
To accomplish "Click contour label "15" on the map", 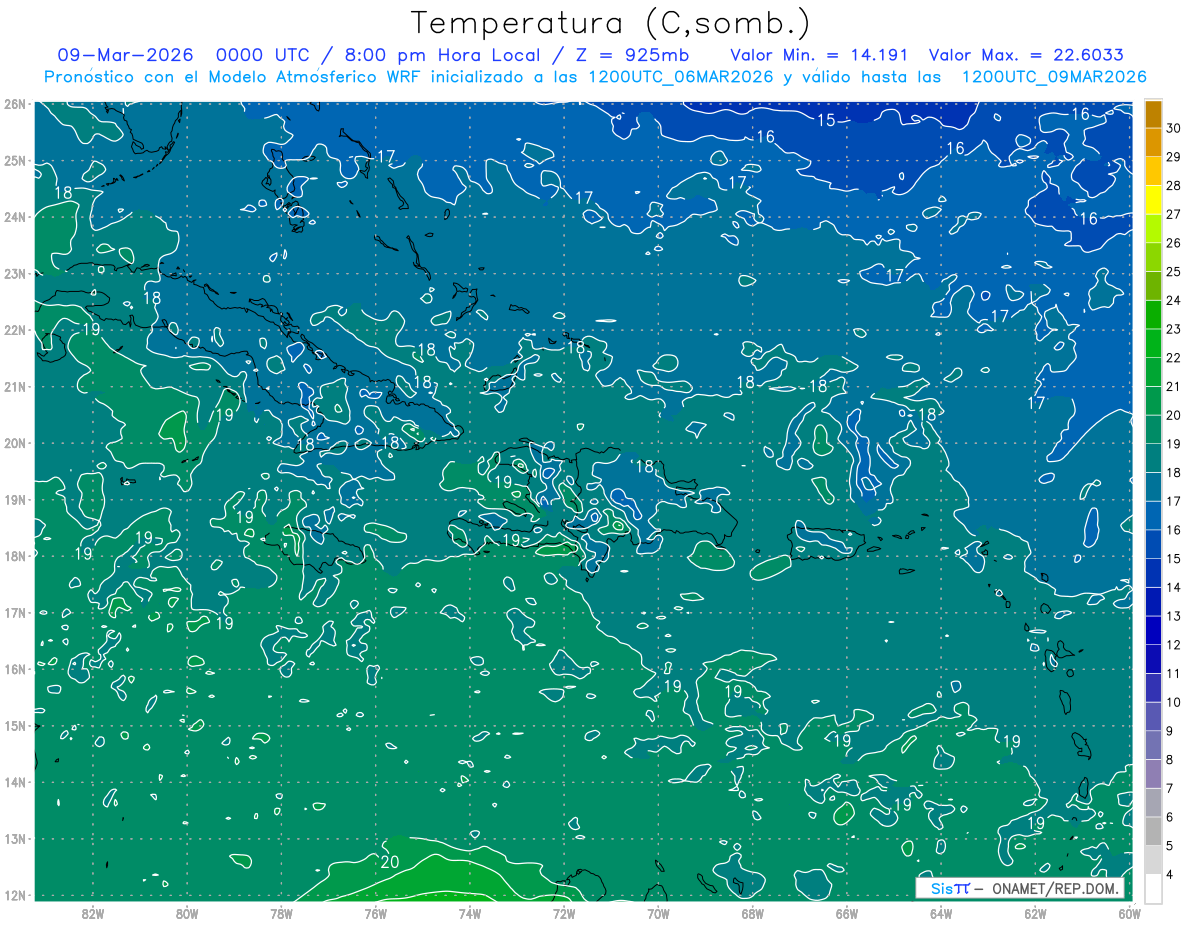I will (x=826, y=121).
